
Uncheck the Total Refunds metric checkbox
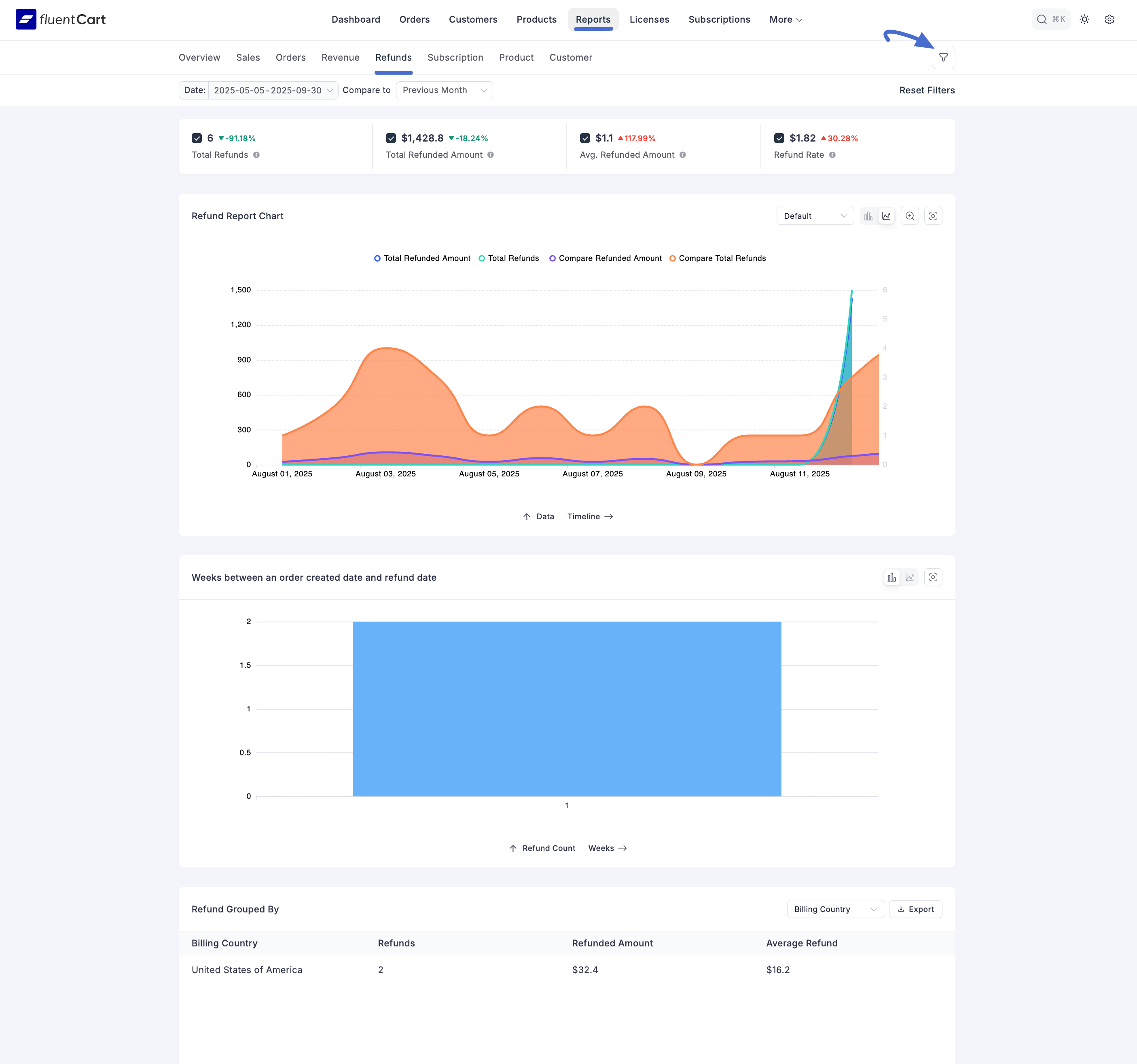[197, 138]
